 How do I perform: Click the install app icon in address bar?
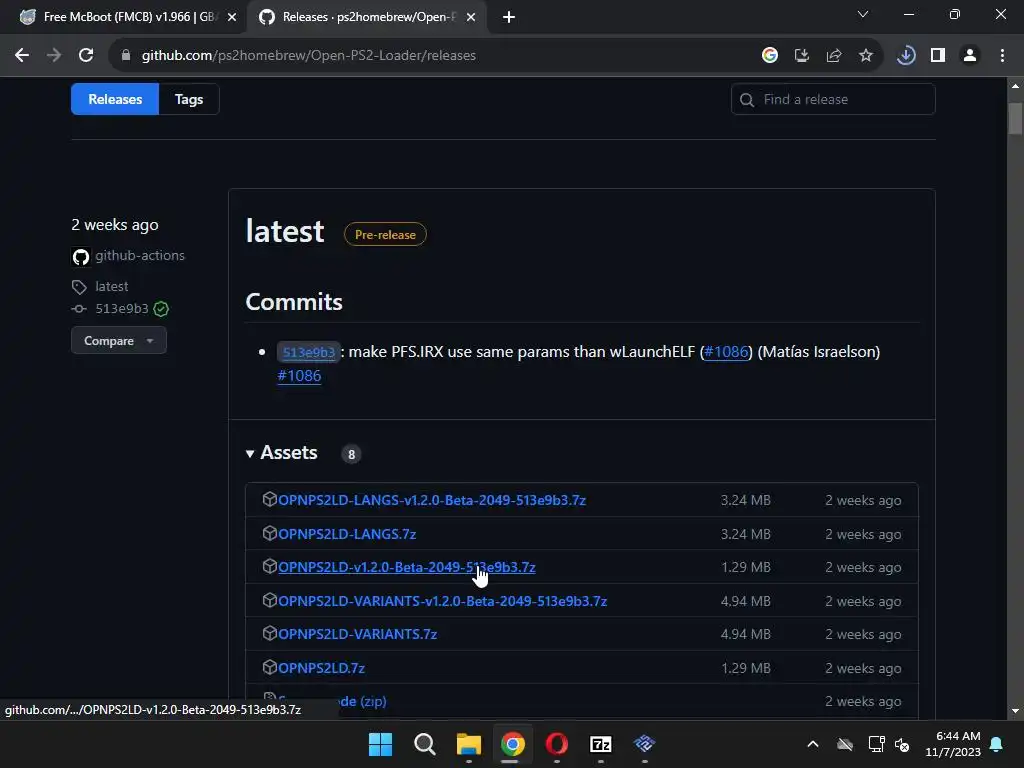(802, 56)
